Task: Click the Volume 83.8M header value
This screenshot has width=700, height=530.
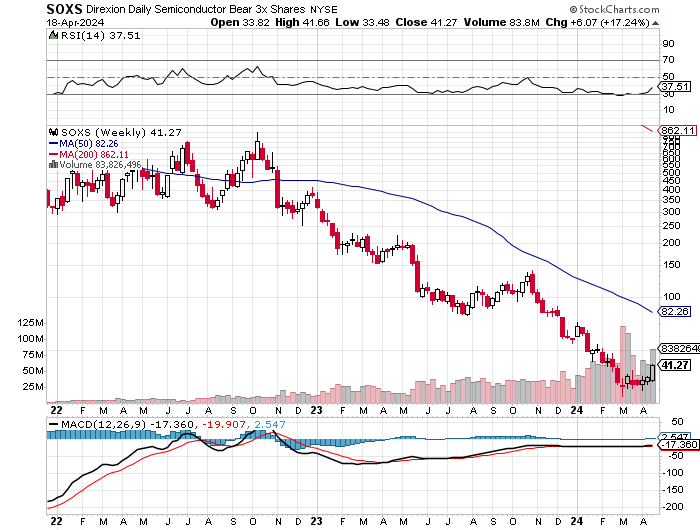Action: coord(502,22)
